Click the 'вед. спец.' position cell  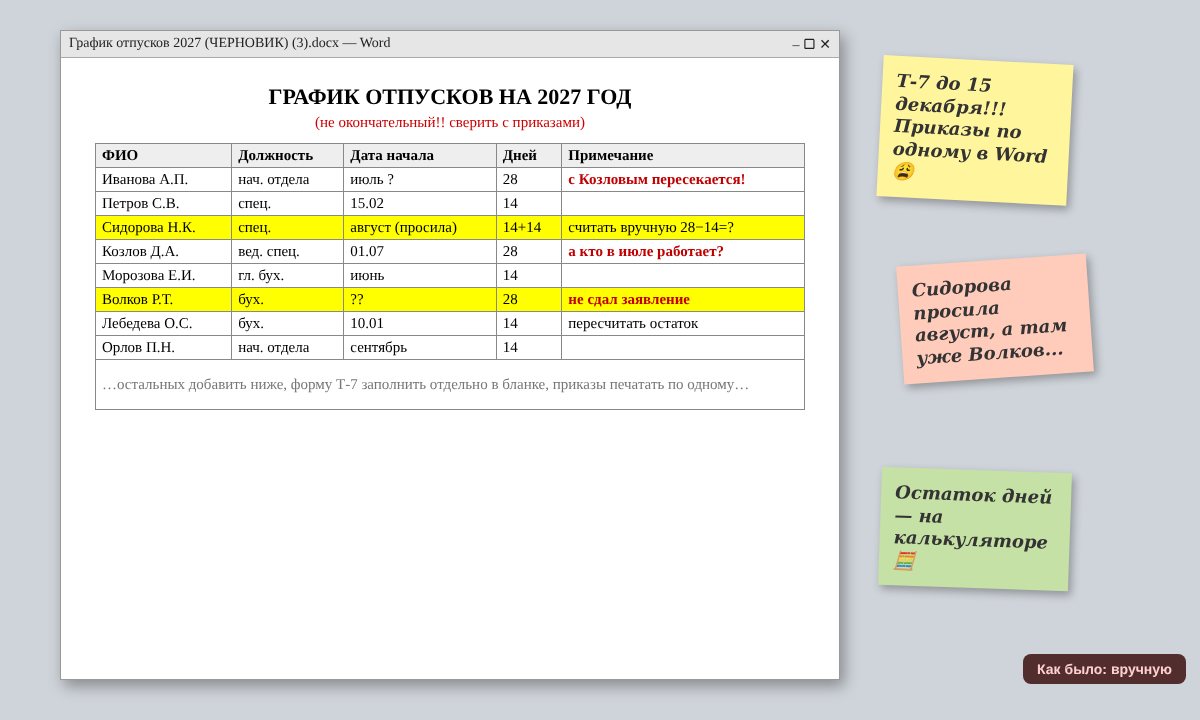click(288, 252)
